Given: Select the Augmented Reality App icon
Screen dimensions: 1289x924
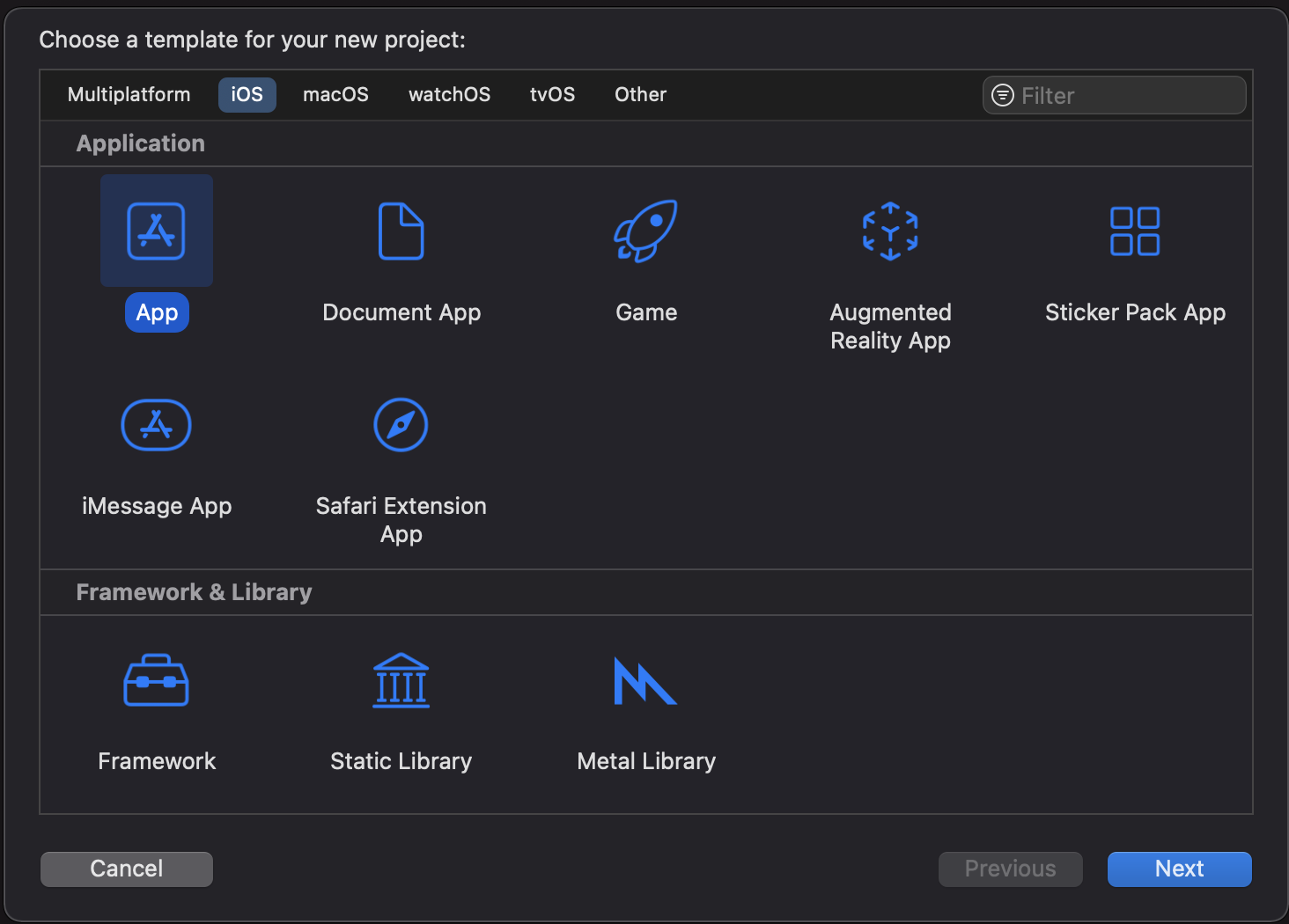Looking at the screenshot, I should pyautogui.click(x=890, y=231).
